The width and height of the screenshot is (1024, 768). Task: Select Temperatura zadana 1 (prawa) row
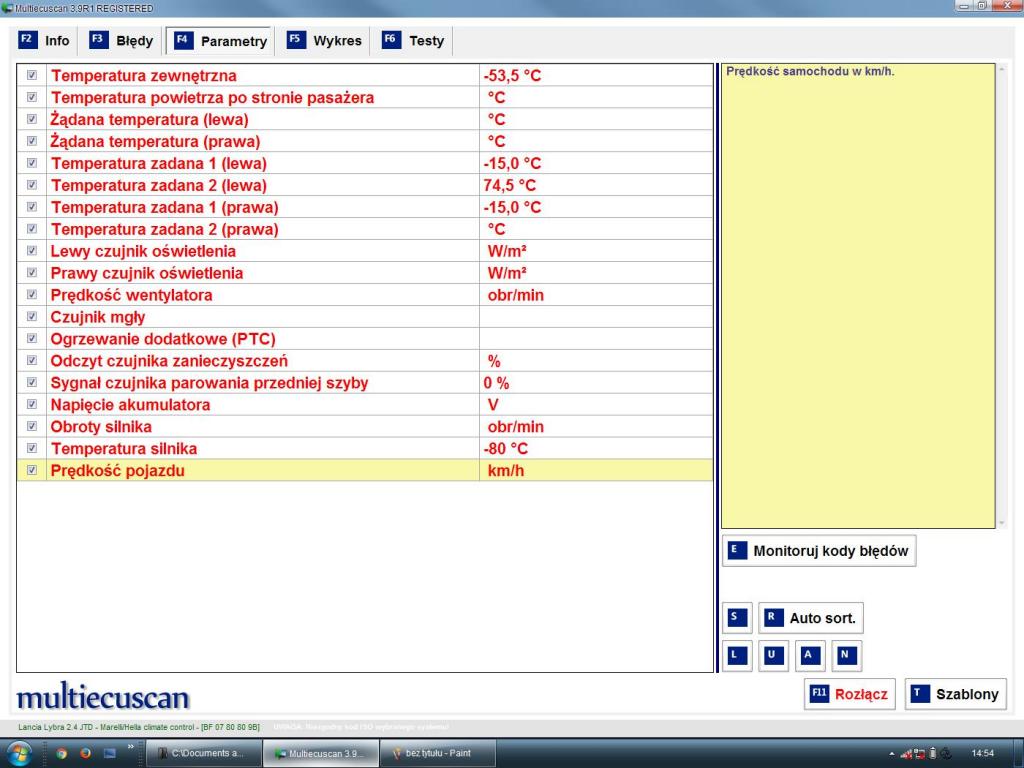coord(364,207)
